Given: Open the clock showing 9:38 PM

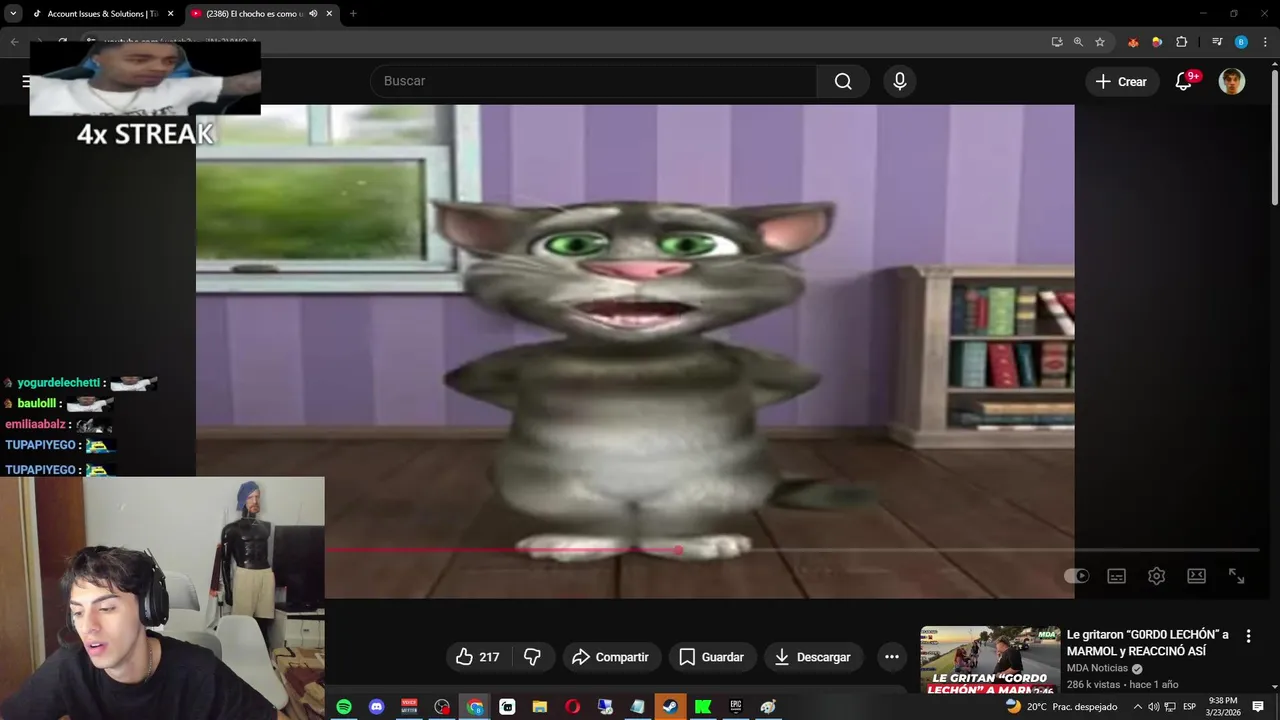Looking at the screenshot, I should point(1223,707).
